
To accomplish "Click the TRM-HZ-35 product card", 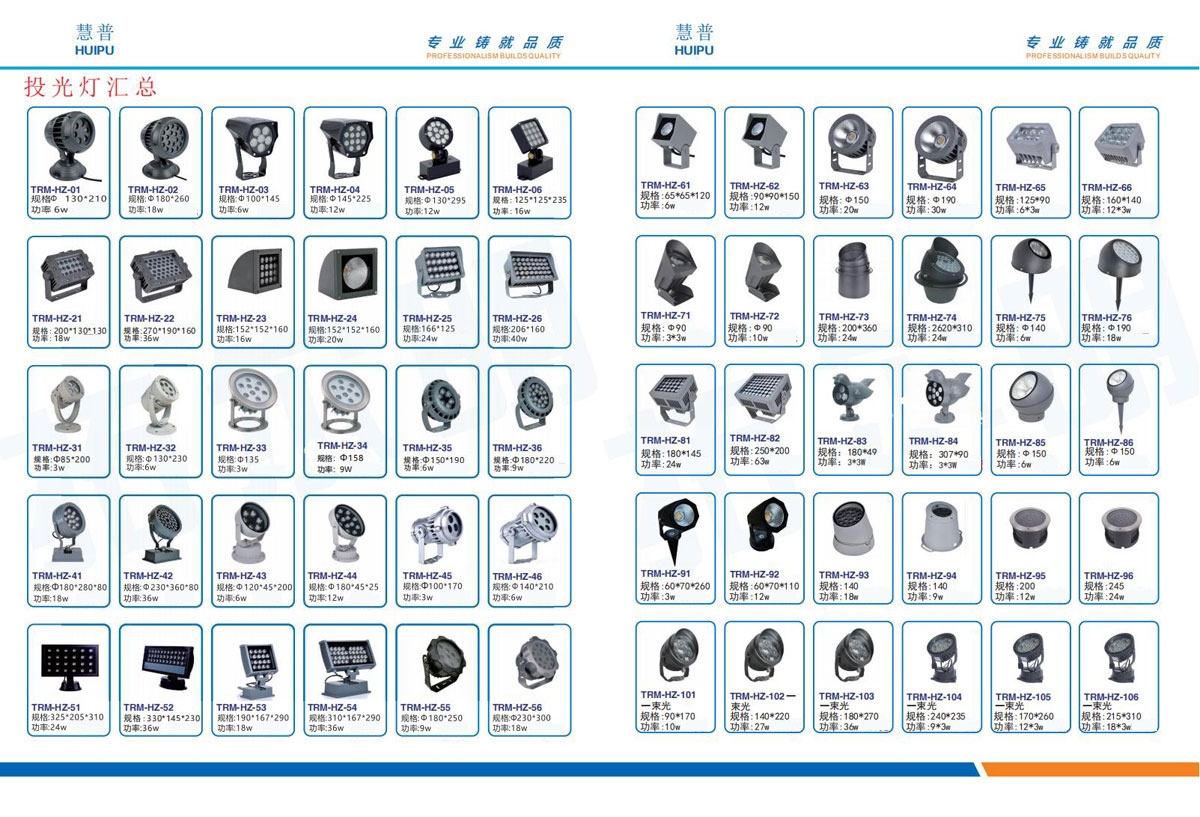I will coord(437,421).
